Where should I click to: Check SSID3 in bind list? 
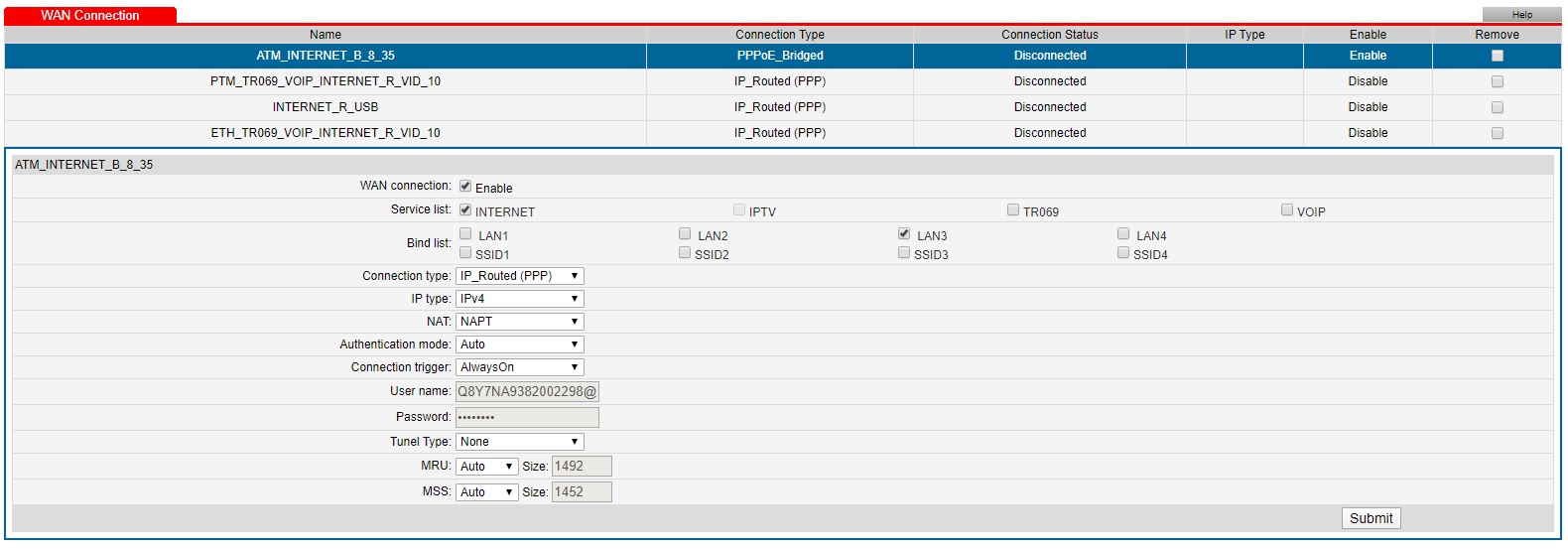[x=904, y=252]
